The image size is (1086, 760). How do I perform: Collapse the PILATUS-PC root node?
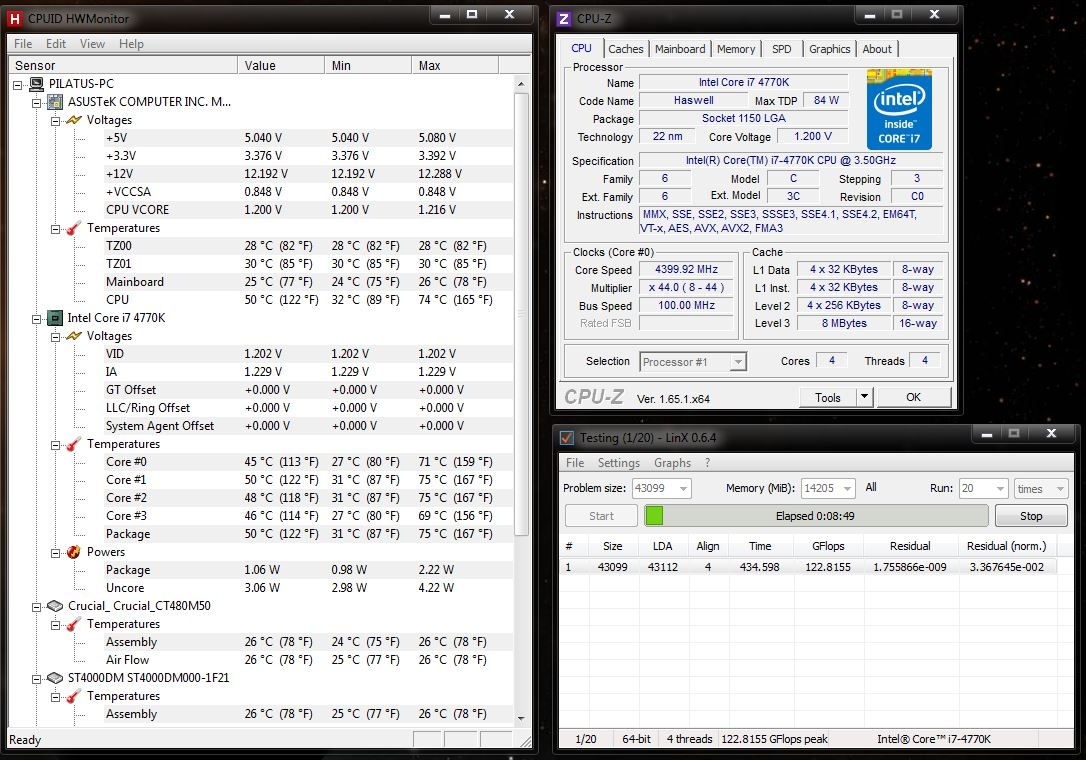(17, 85)
